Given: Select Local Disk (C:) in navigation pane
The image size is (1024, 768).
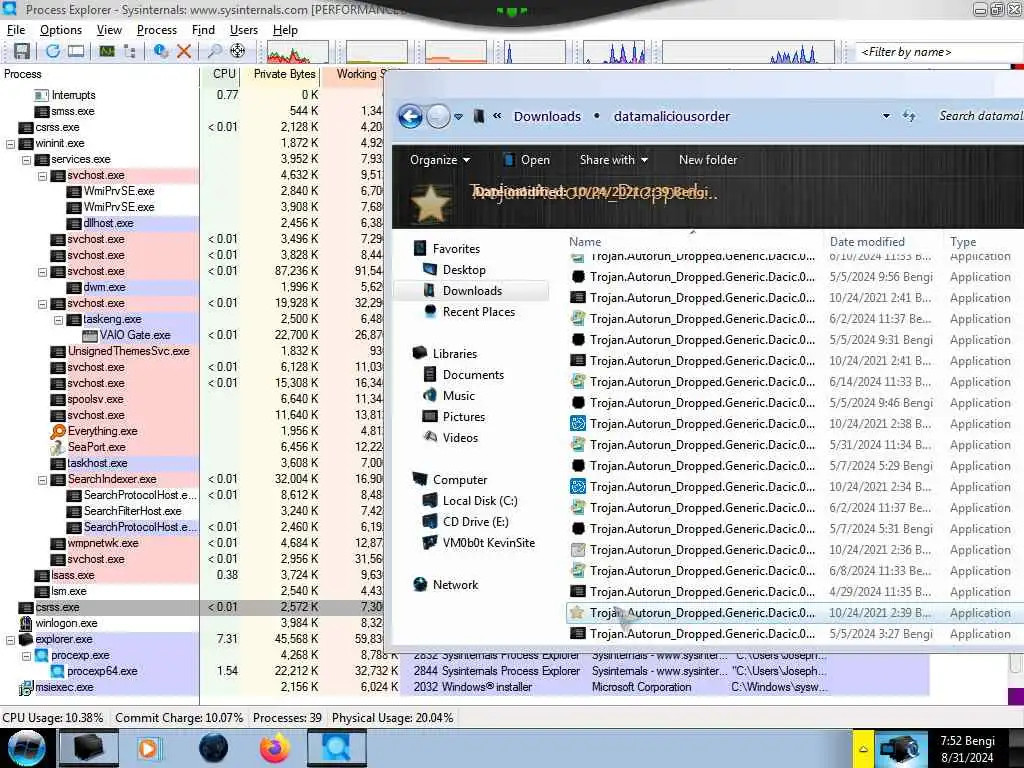Looking at the screenshot, I should pos(479,501).
